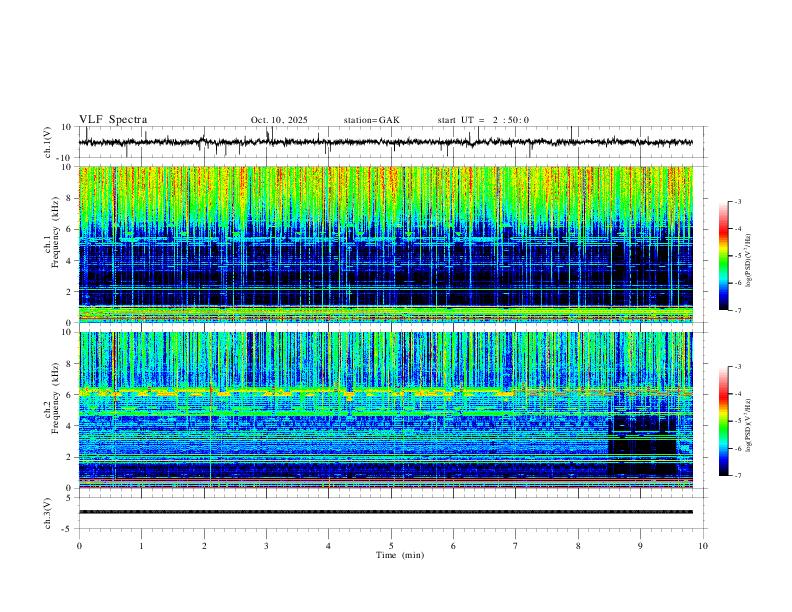Click the time axis tick label "1"

tap(141, 546)
